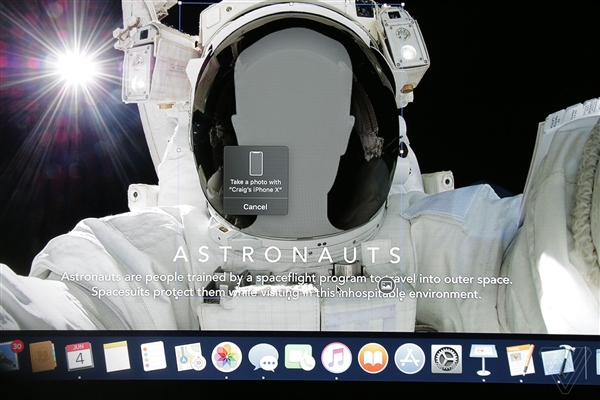Open Contacts from the Dock
Screen dimensions: 600x400
(x=42, y=356)
